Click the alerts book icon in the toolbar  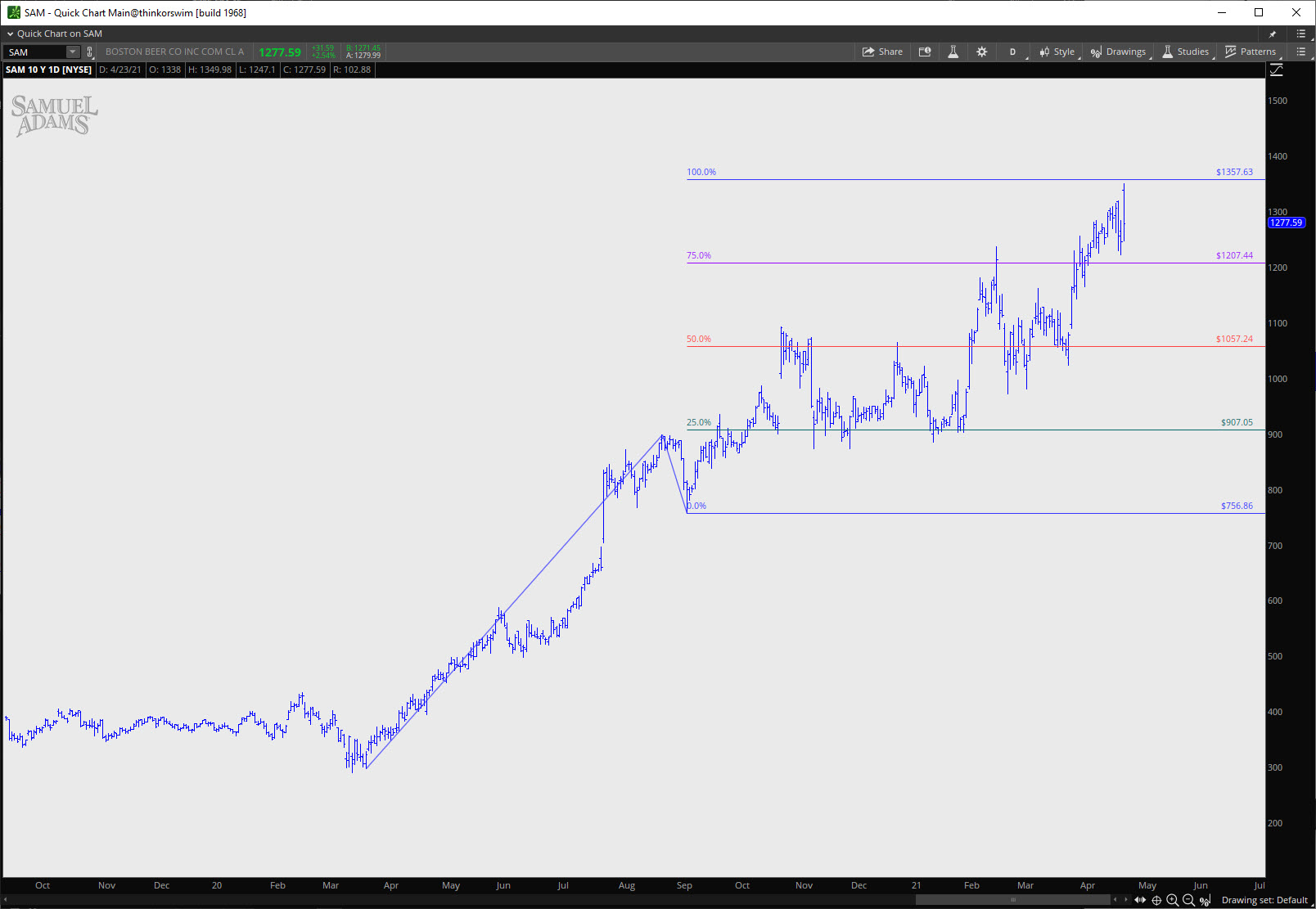[925, 52]
